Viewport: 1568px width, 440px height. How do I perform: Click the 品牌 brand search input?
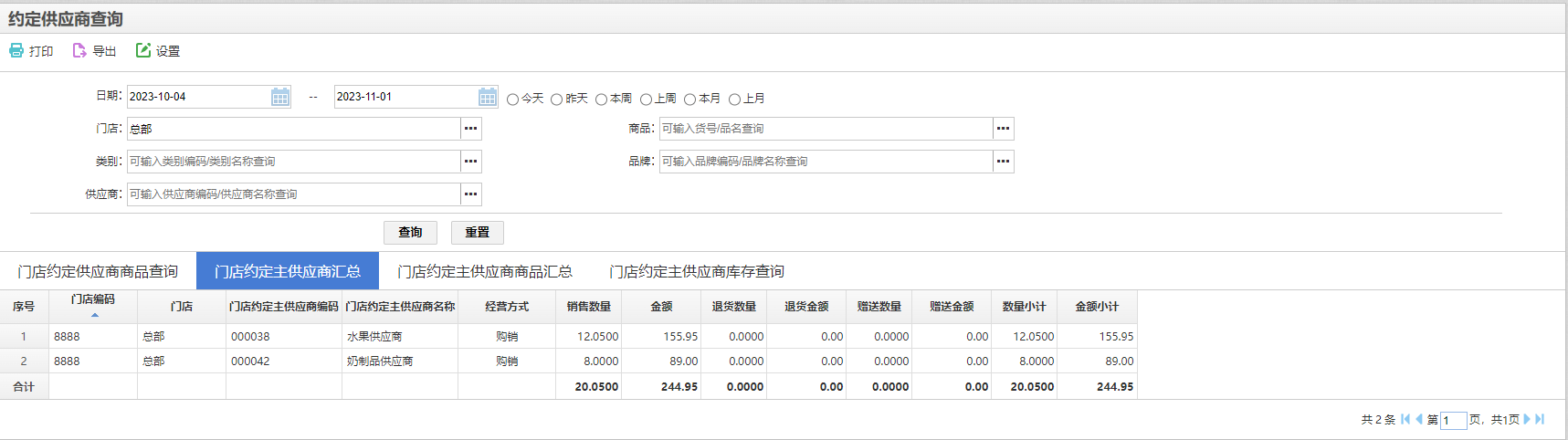826,162
